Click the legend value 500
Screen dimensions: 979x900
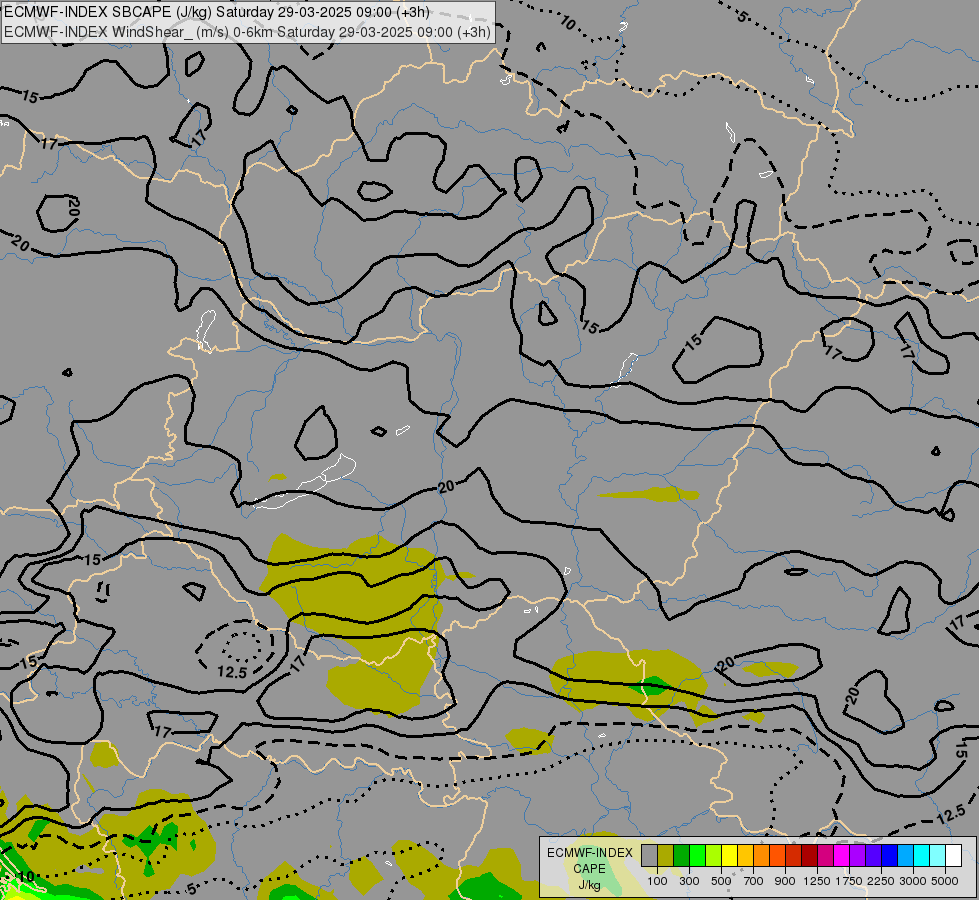pyautogui.click(x=721, y=881)
